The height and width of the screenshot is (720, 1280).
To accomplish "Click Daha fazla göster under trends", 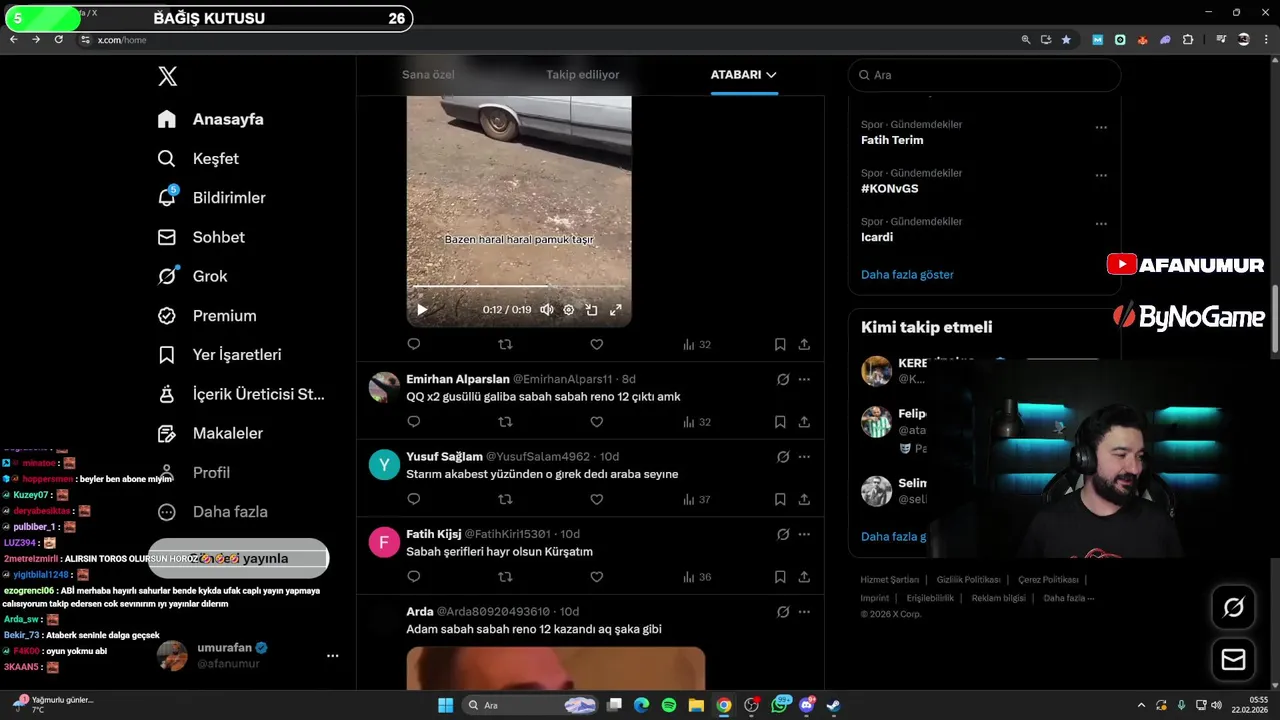I will click(x=907, y=274).
